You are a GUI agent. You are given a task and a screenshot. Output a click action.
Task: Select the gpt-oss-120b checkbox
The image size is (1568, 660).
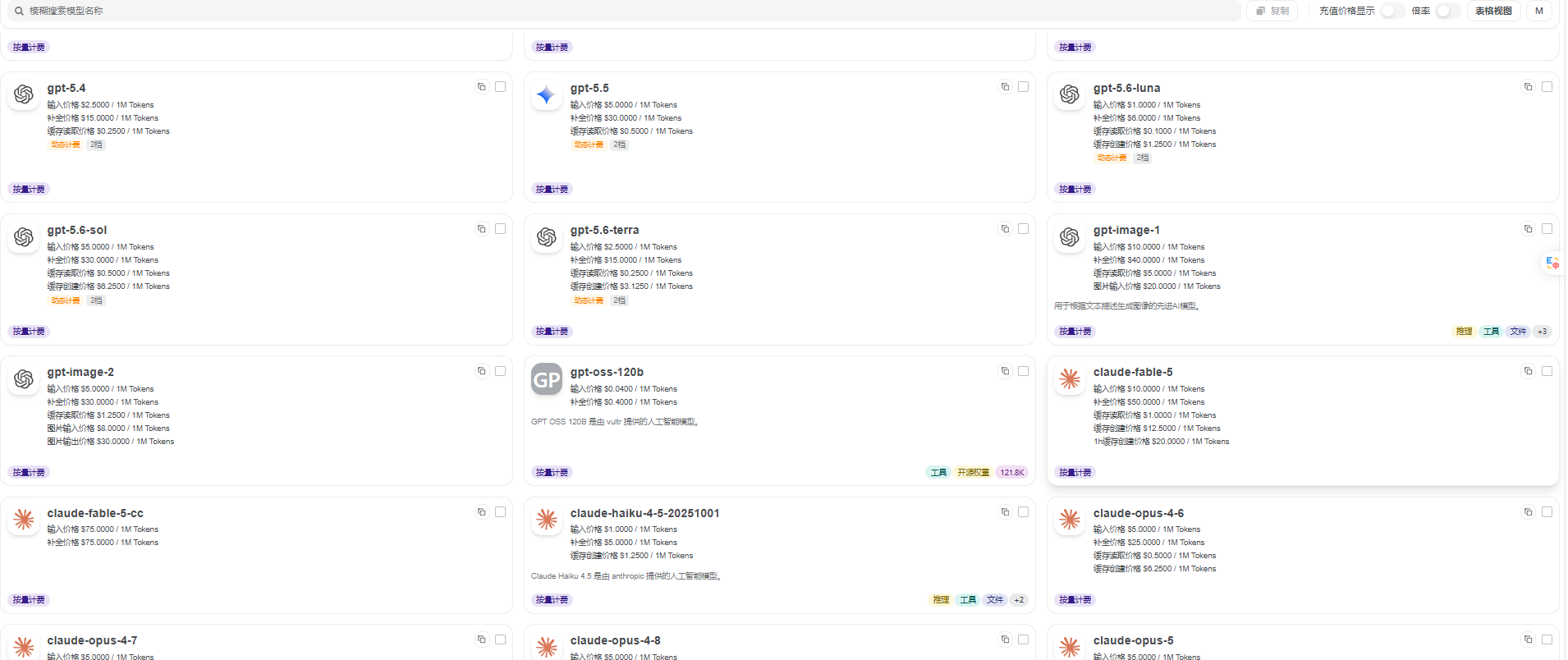pyautogui.click(x=1023, y=371)
